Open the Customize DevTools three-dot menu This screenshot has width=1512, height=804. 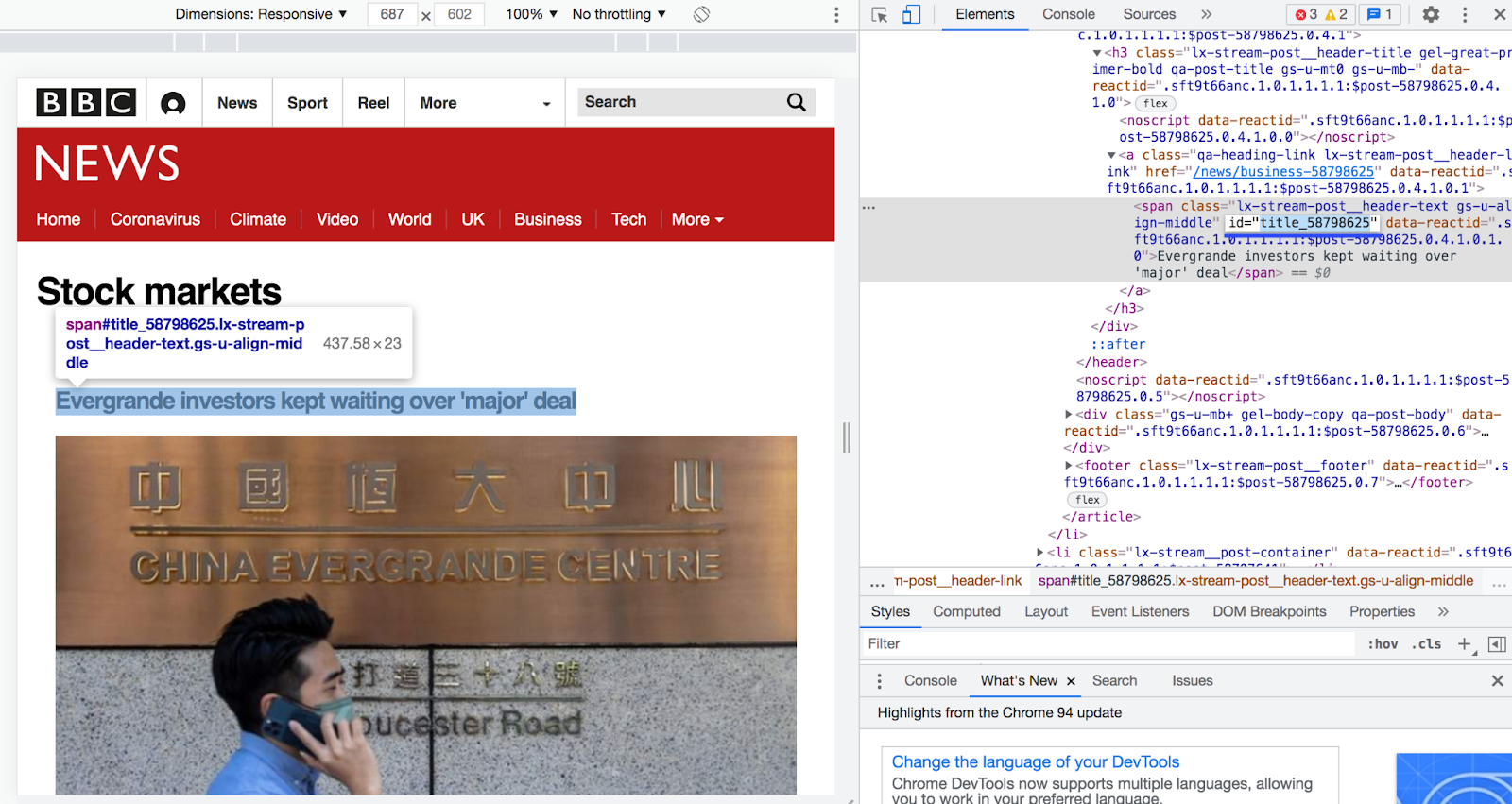click(x=1465, y=14)
